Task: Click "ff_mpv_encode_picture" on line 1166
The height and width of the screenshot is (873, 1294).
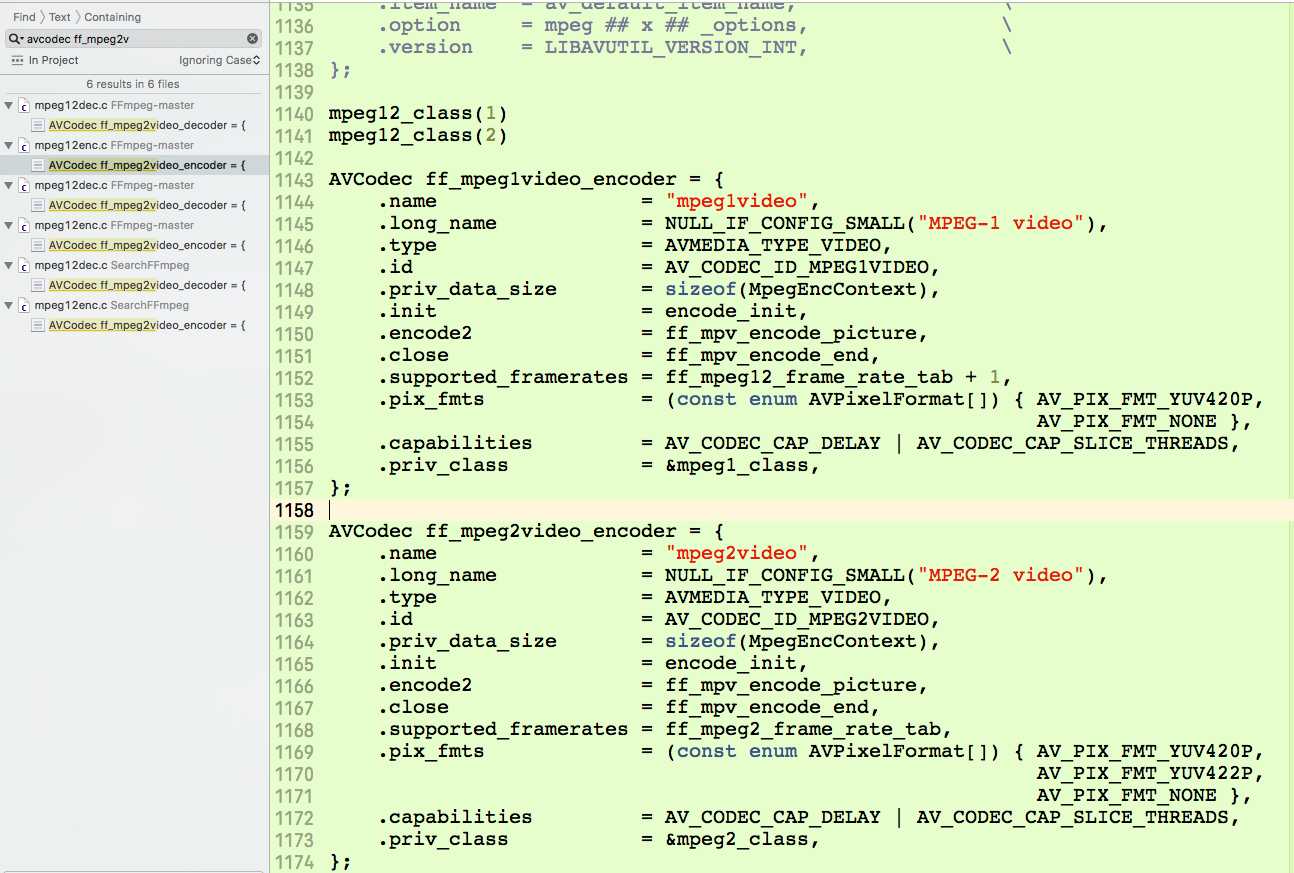Action: coord(791,686)
